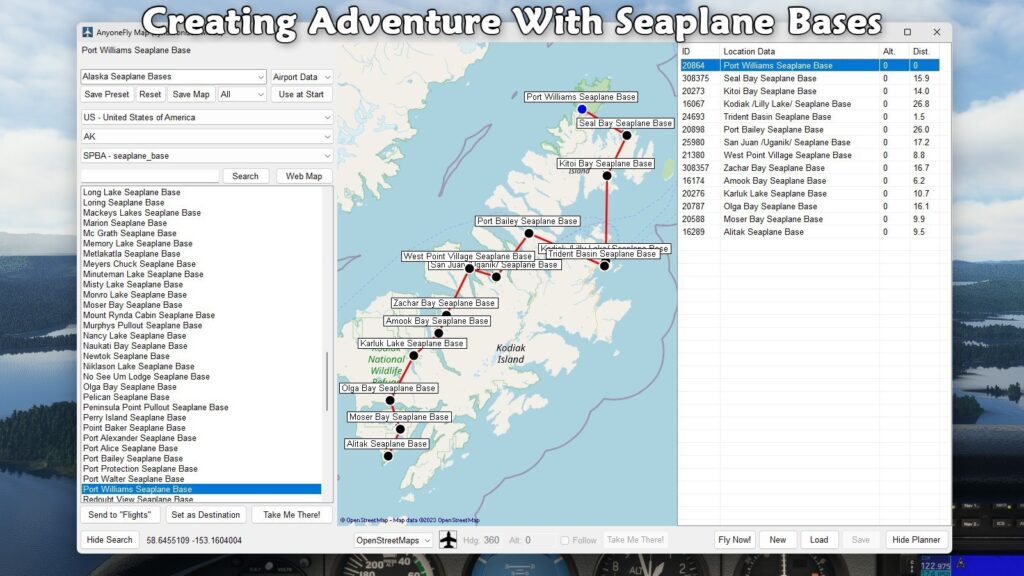The width and height of the screenshot is (1024, 576).
Task: Click the Take Me There! button under list
Action: point(292,515)
